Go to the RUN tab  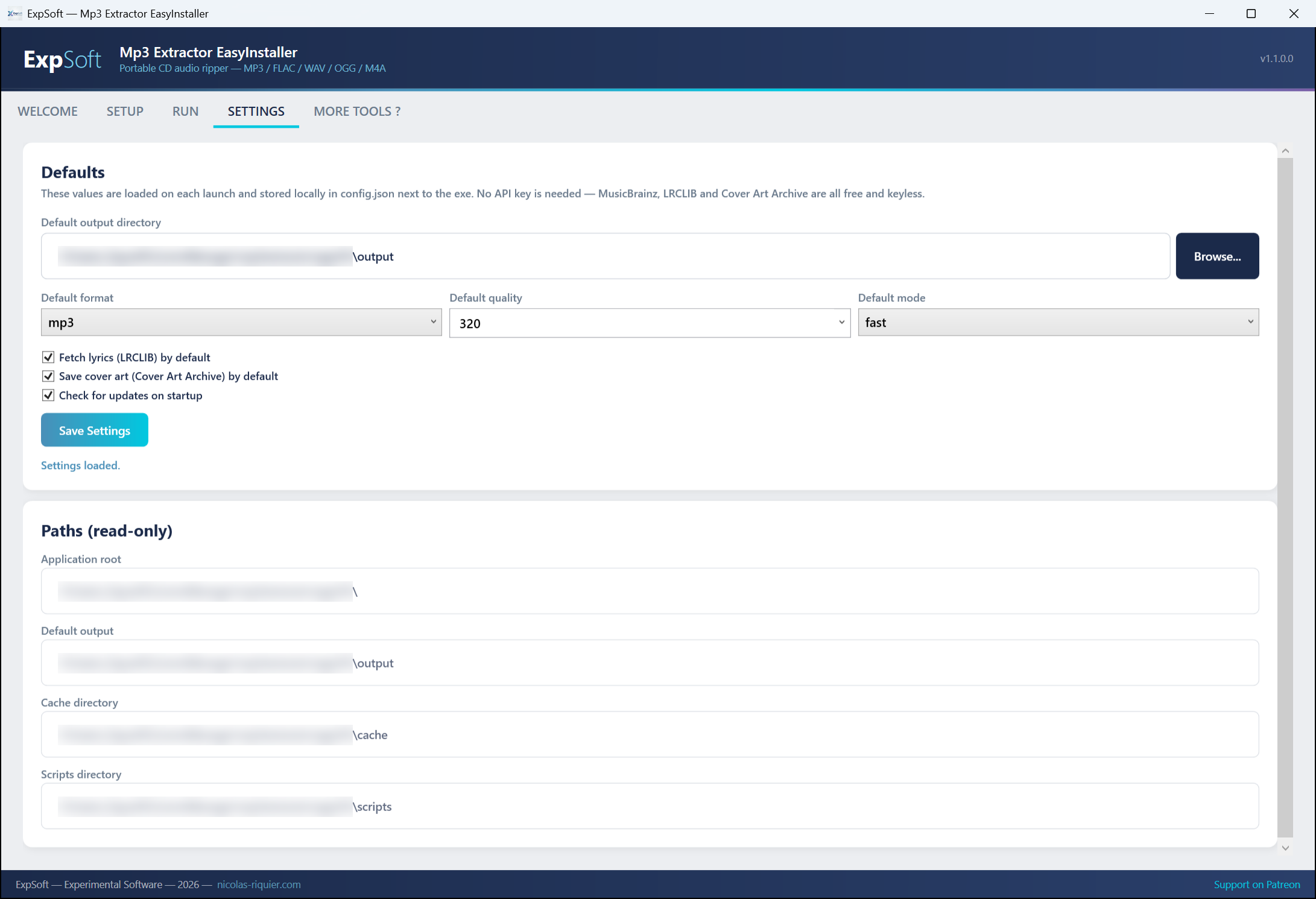tap(185, 112)
